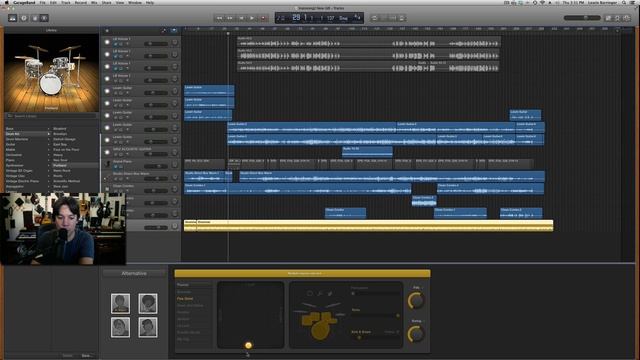Open the Share menu
This screenshot has width=640, height=360.
pyautogui.click(x=106, y=2)
